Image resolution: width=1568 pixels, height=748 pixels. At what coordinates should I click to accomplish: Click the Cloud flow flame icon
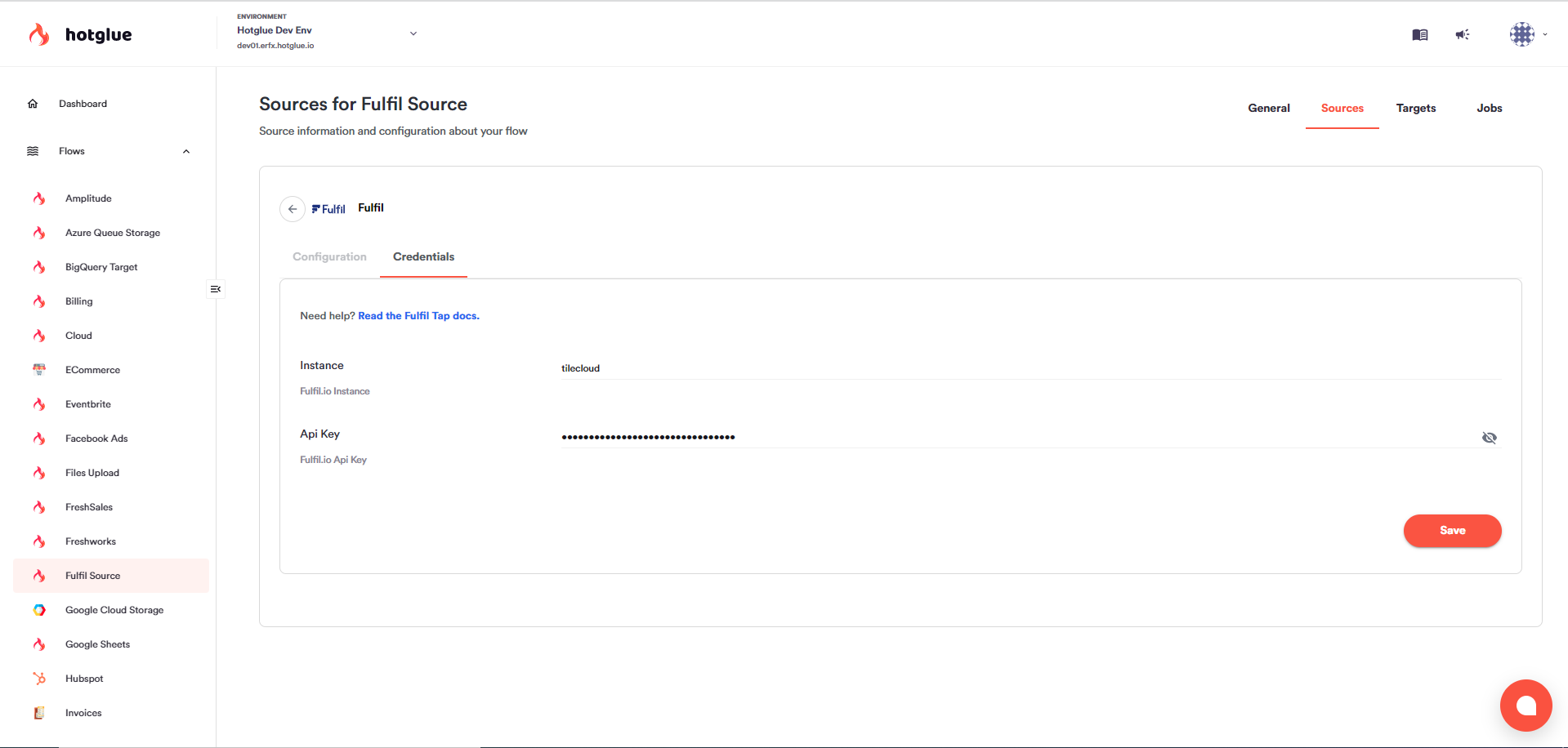[39, 336]
